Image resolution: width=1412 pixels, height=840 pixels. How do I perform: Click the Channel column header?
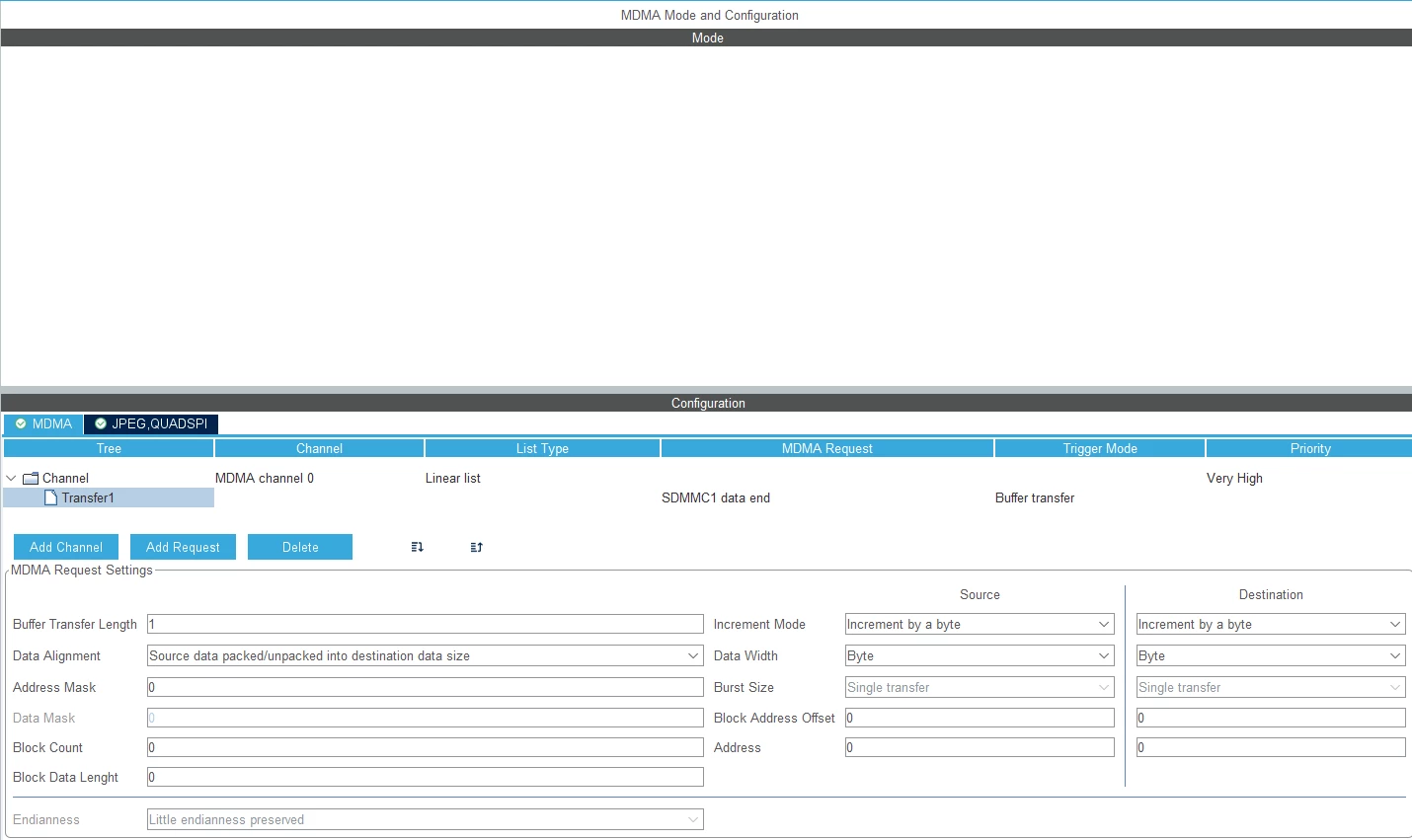click(319, 449)
